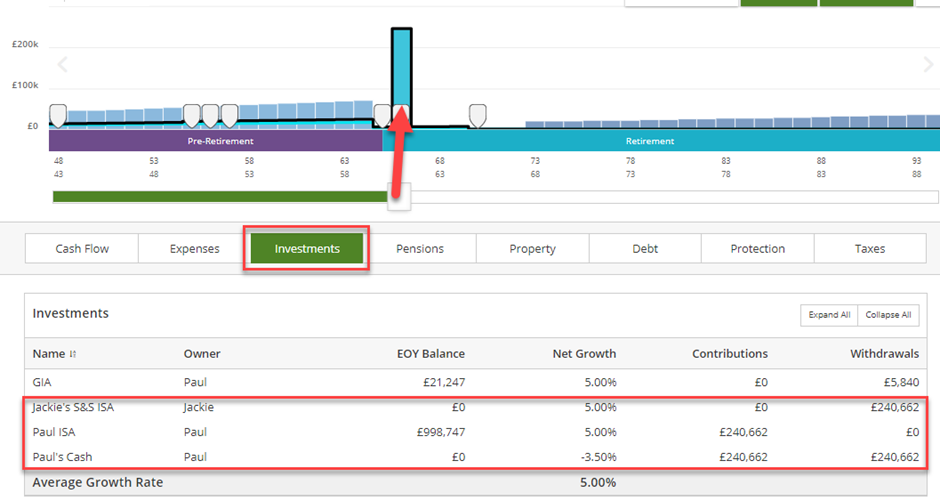This screenshot has height=501, width=940.
Task: Click the left chart navigation arrow
Action: coord(62,64)
